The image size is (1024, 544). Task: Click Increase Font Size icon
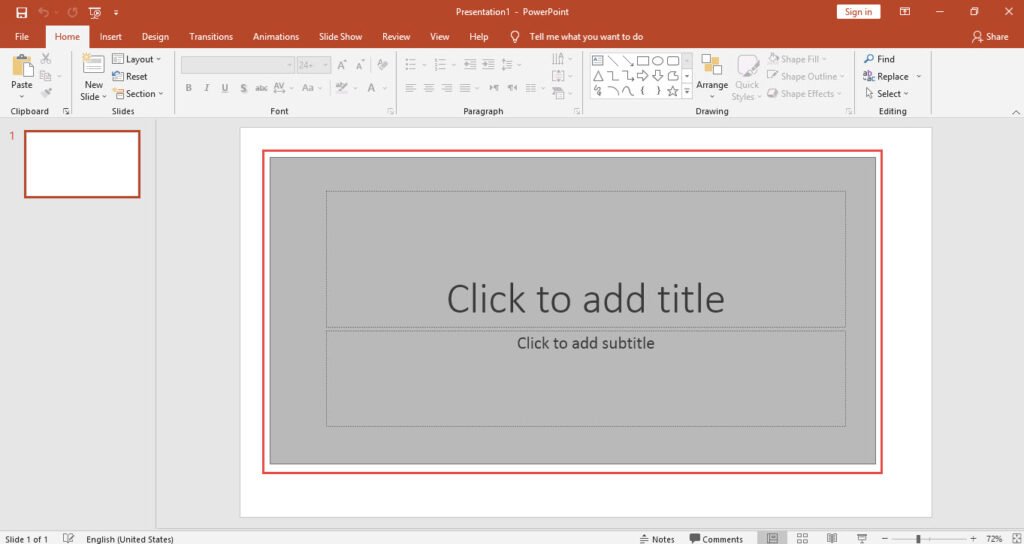(x=342, y=65)
